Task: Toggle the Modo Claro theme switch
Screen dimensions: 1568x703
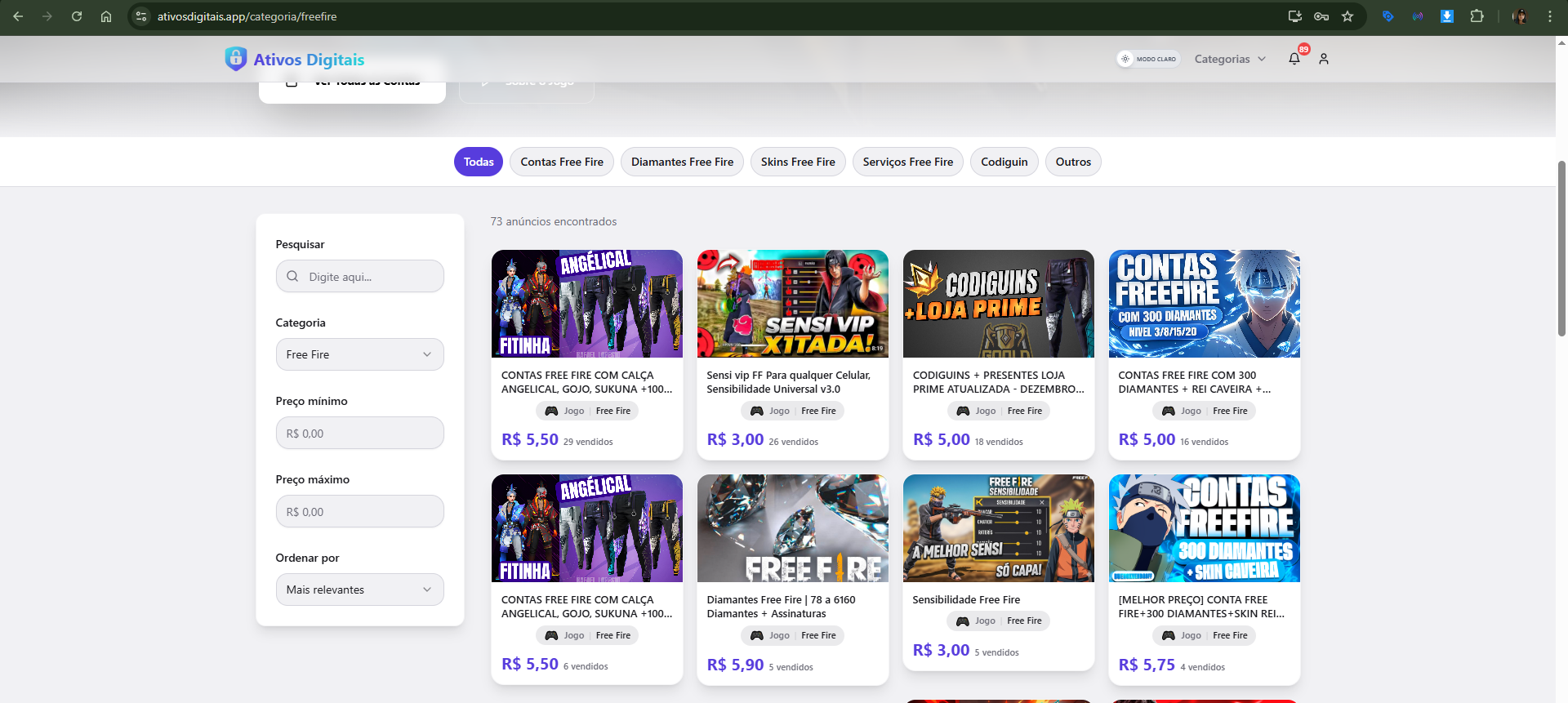Action: (1148, 59)
